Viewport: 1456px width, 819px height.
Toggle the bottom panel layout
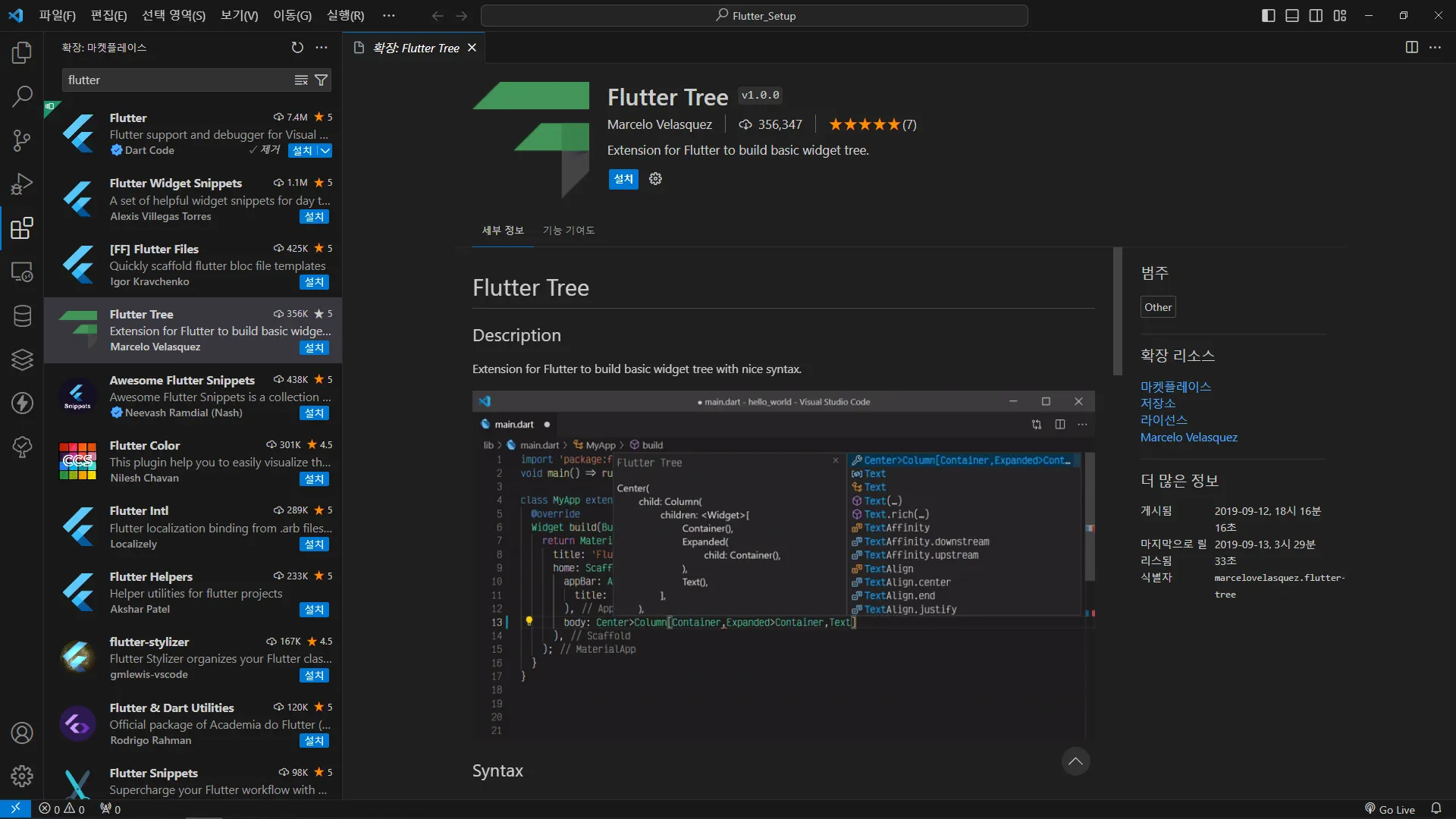[1292, 16]
